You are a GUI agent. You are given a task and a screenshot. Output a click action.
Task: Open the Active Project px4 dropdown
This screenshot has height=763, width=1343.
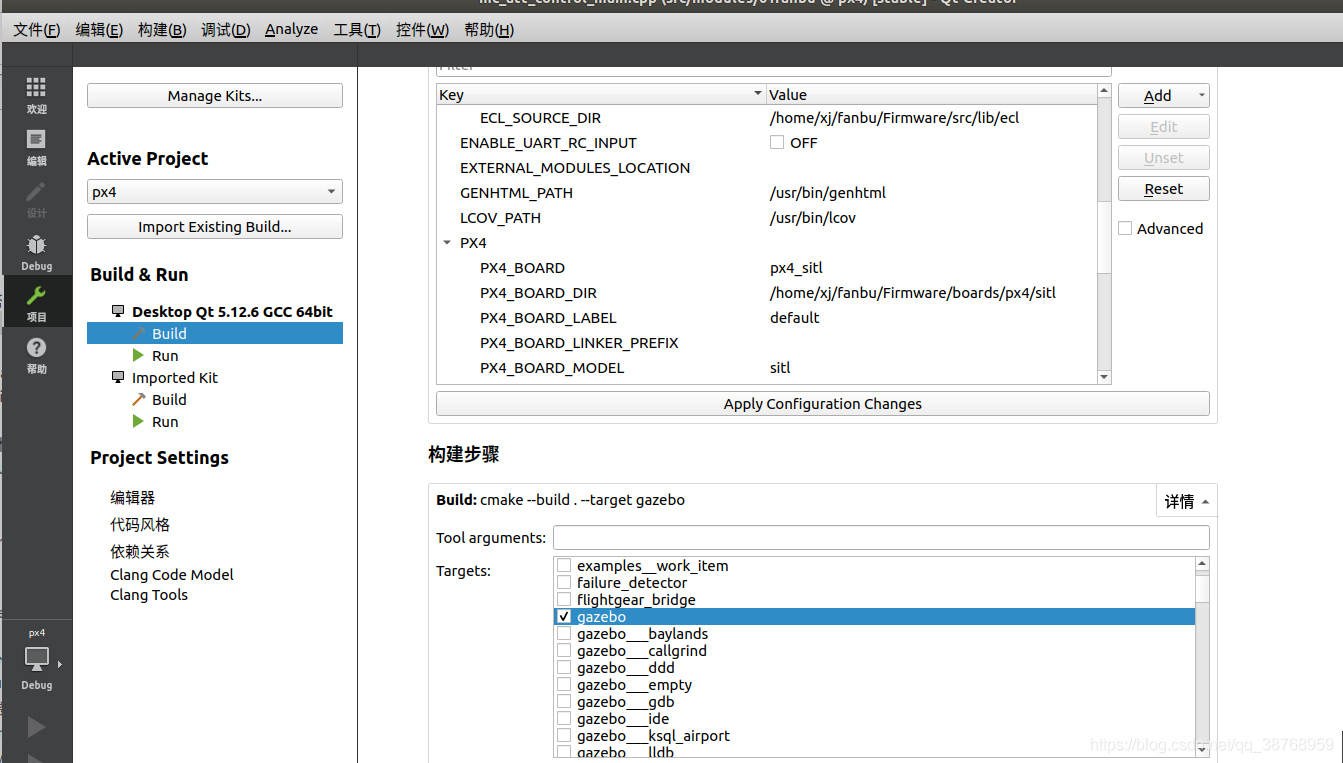215,191
